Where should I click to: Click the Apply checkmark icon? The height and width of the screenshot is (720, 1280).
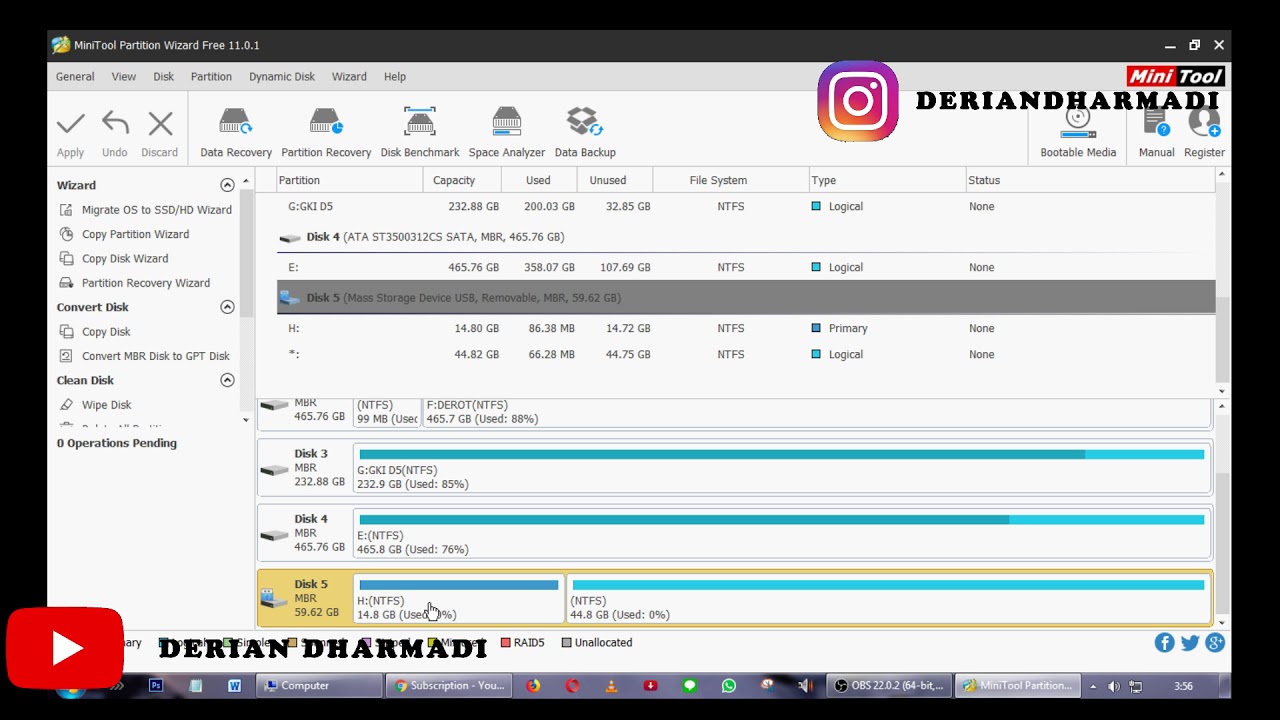(70, 124)
